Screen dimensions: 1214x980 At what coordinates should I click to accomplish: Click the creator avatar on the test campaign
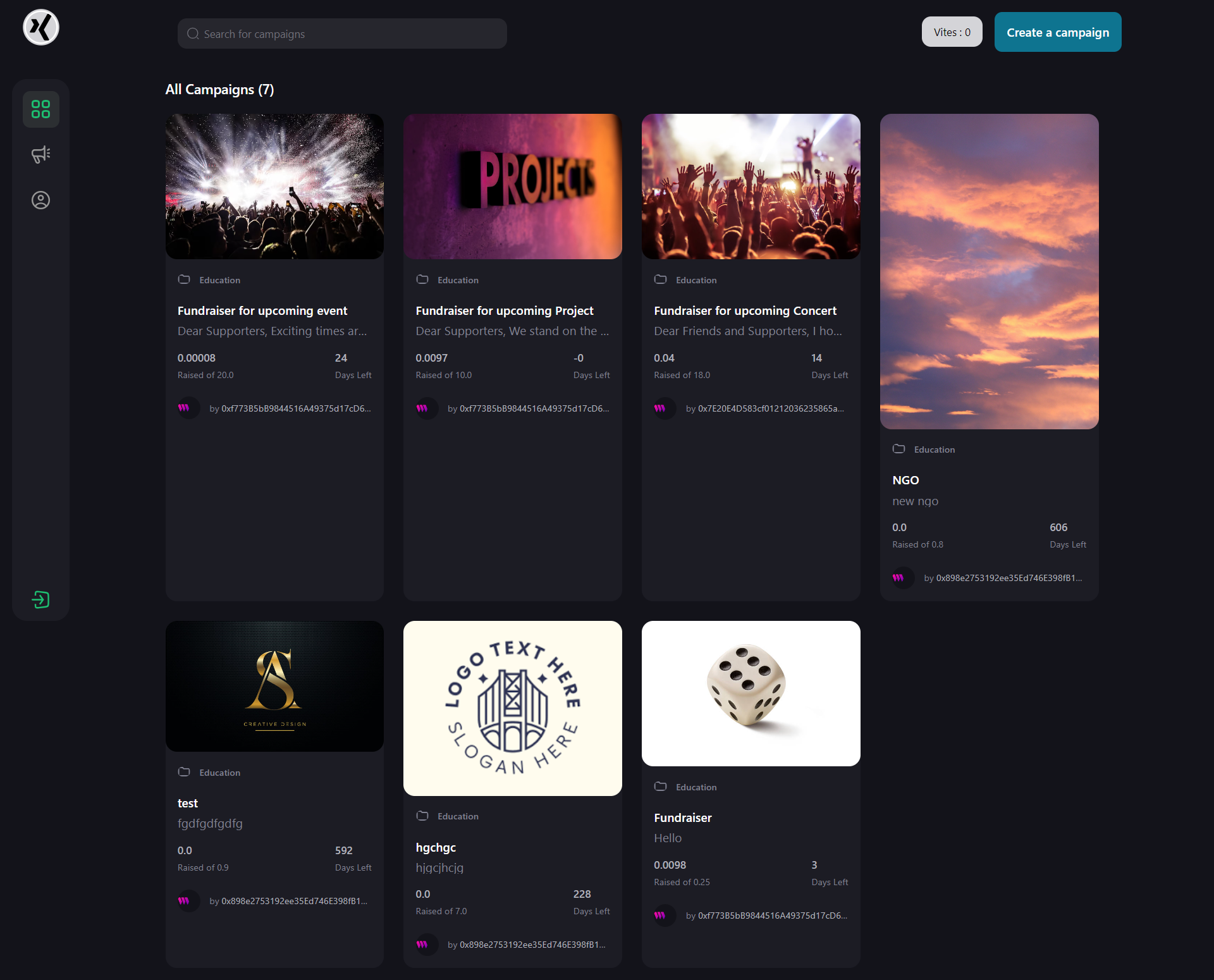(x=188, y=900)
